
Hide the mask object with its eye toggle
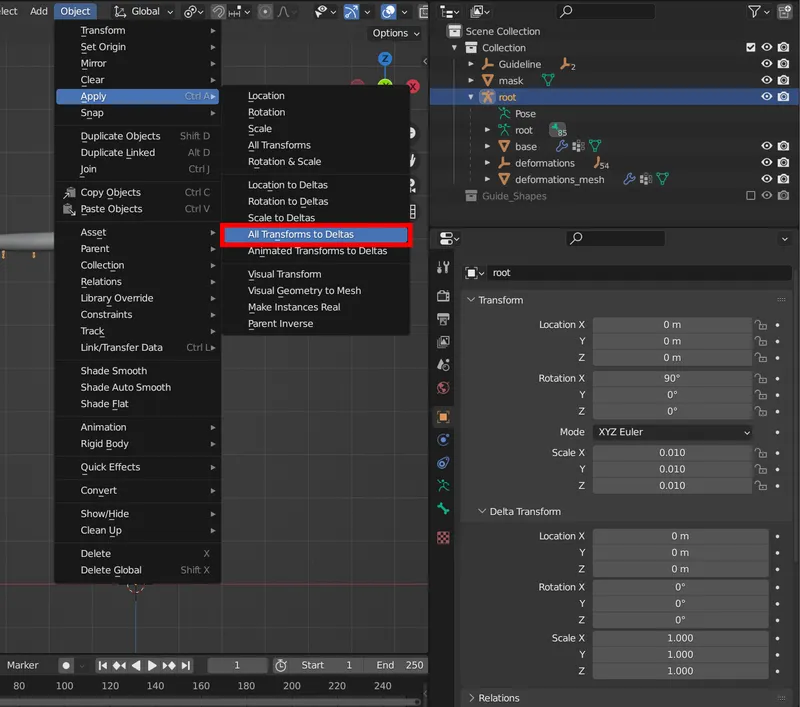(x=766, y=80)
